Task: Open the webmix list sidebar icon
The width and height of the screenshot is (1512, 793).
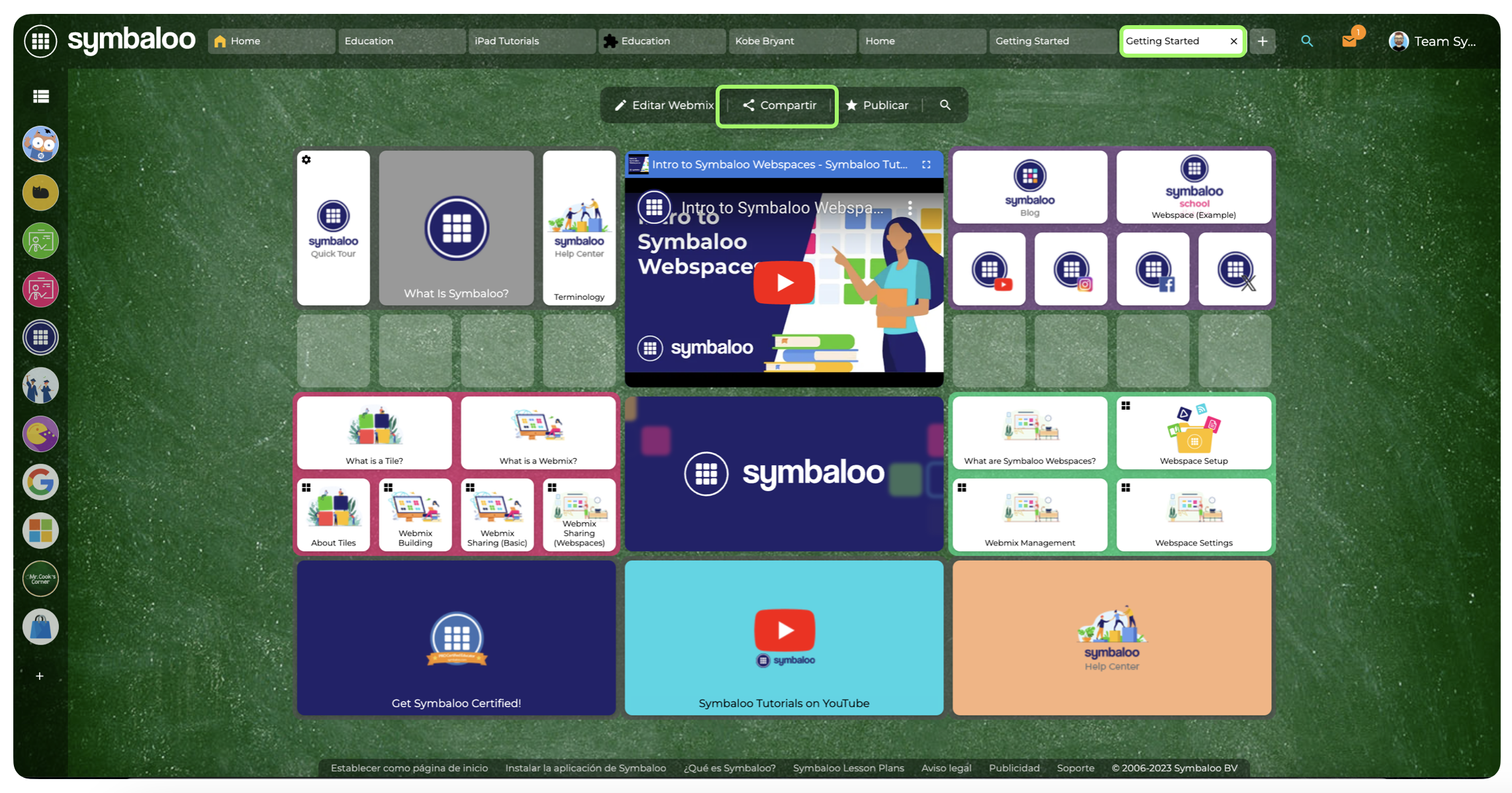Action: (x=41, y=97)
